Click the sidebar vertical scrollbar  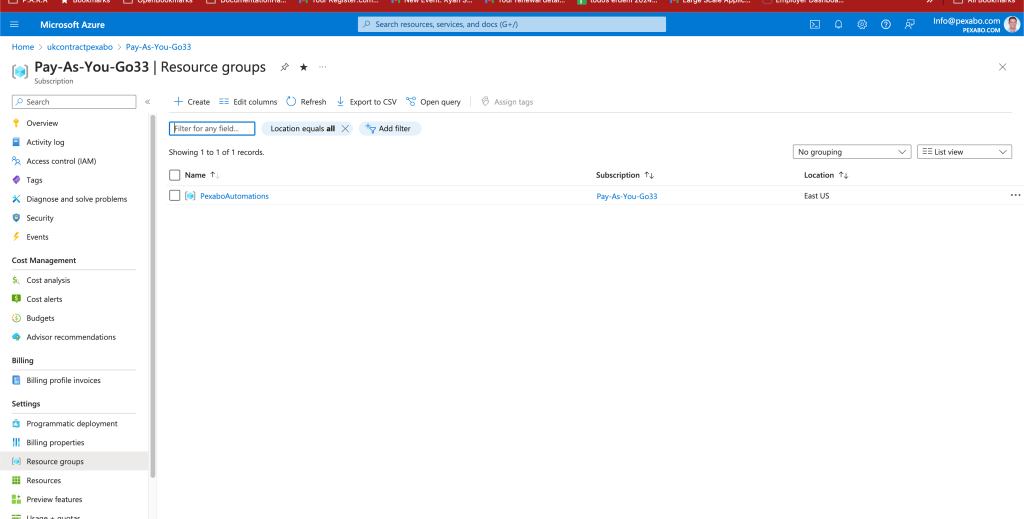(153, 297)
